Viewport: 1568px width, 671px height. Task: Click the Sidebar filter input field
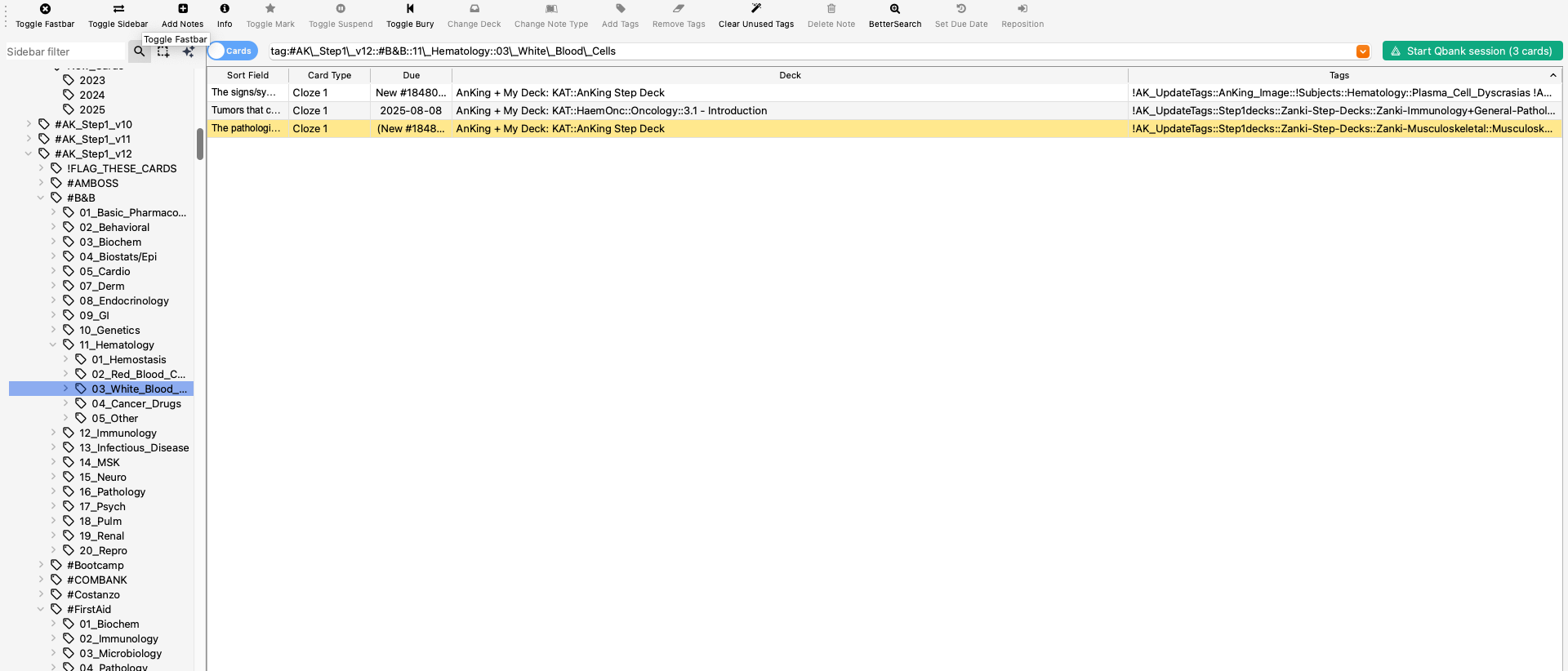[x=64, y=51]
